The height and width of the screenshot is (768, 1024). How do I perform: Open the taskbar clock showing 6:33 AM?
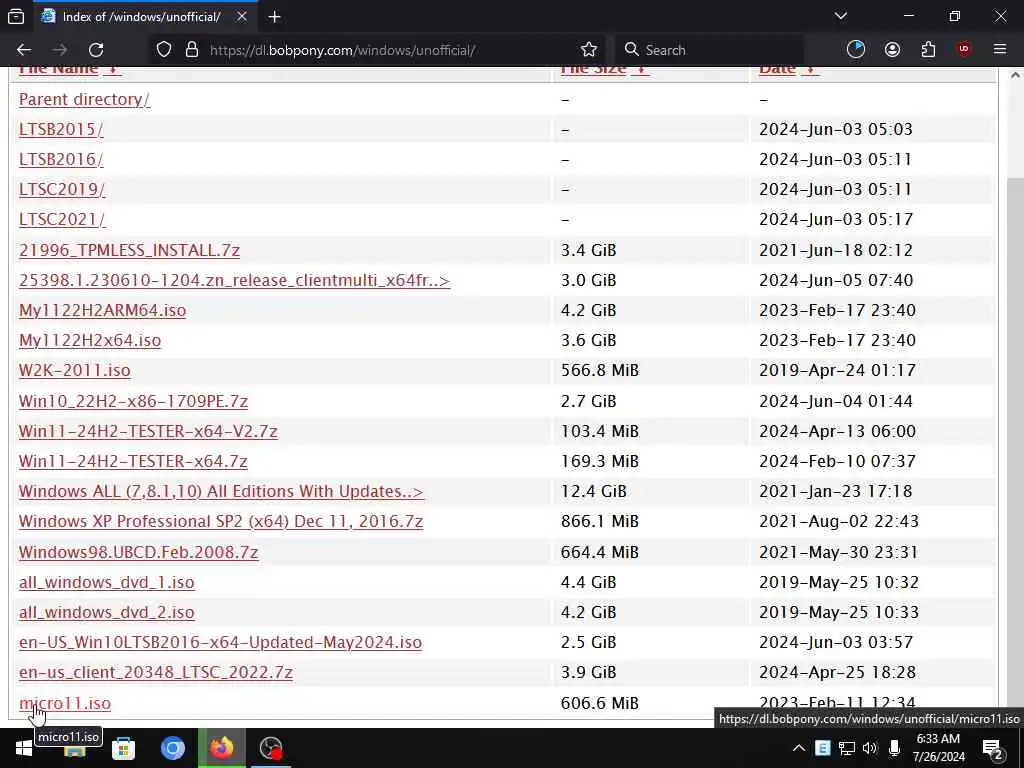click(938, 748)
